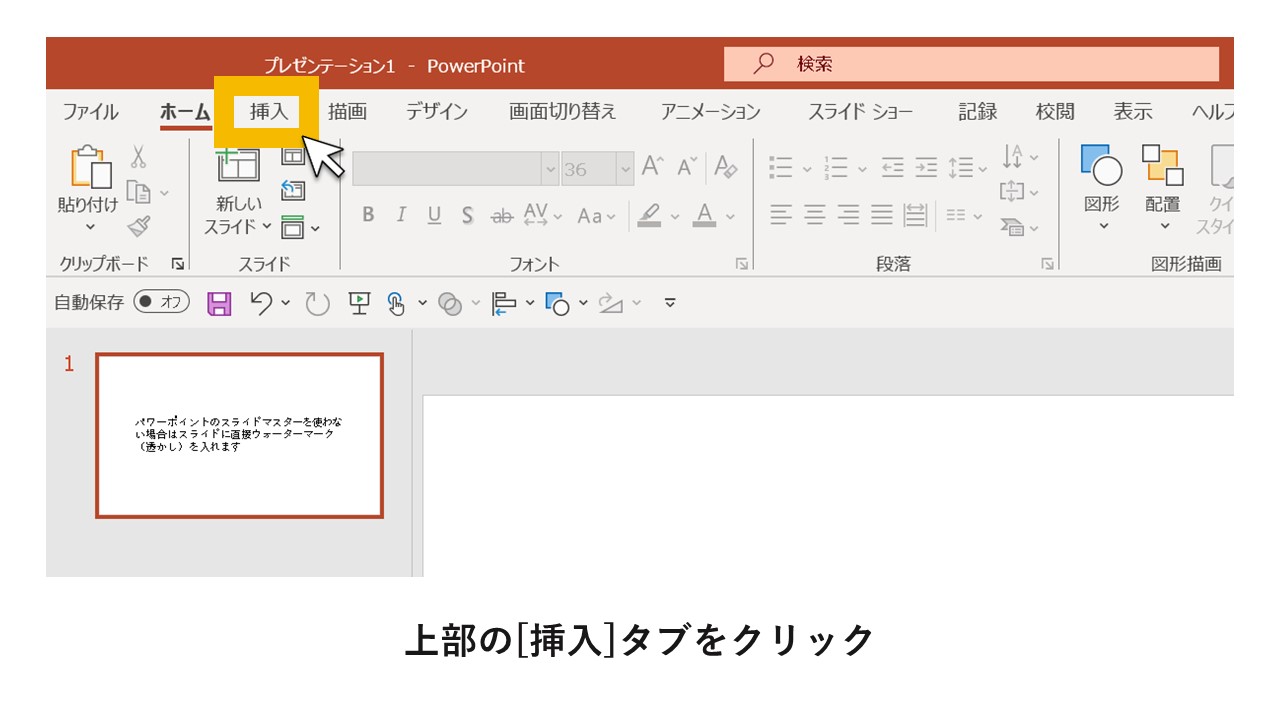Open the font size dropdown
1280x720 pixels.
point(625,167)
